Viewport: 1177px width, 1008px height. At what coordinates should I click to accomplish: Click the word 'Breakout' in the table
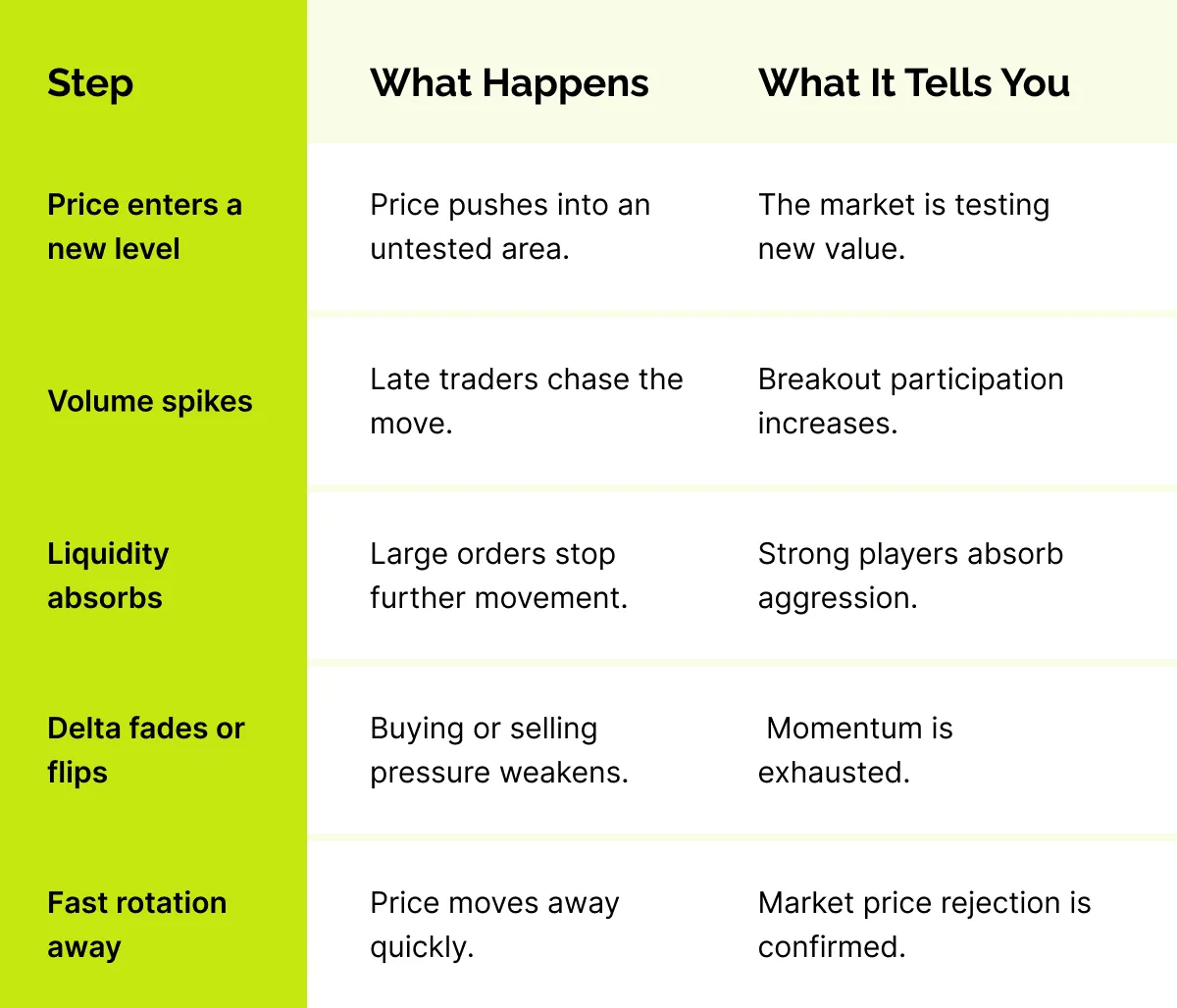click(x=810, y=379)
